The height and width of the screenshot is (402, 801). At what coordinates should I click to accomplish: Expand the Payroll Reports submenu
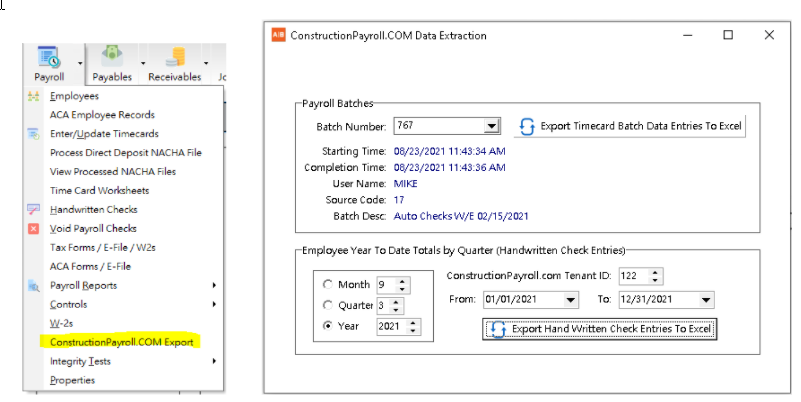pyautogui.click(x=214, y=286)
